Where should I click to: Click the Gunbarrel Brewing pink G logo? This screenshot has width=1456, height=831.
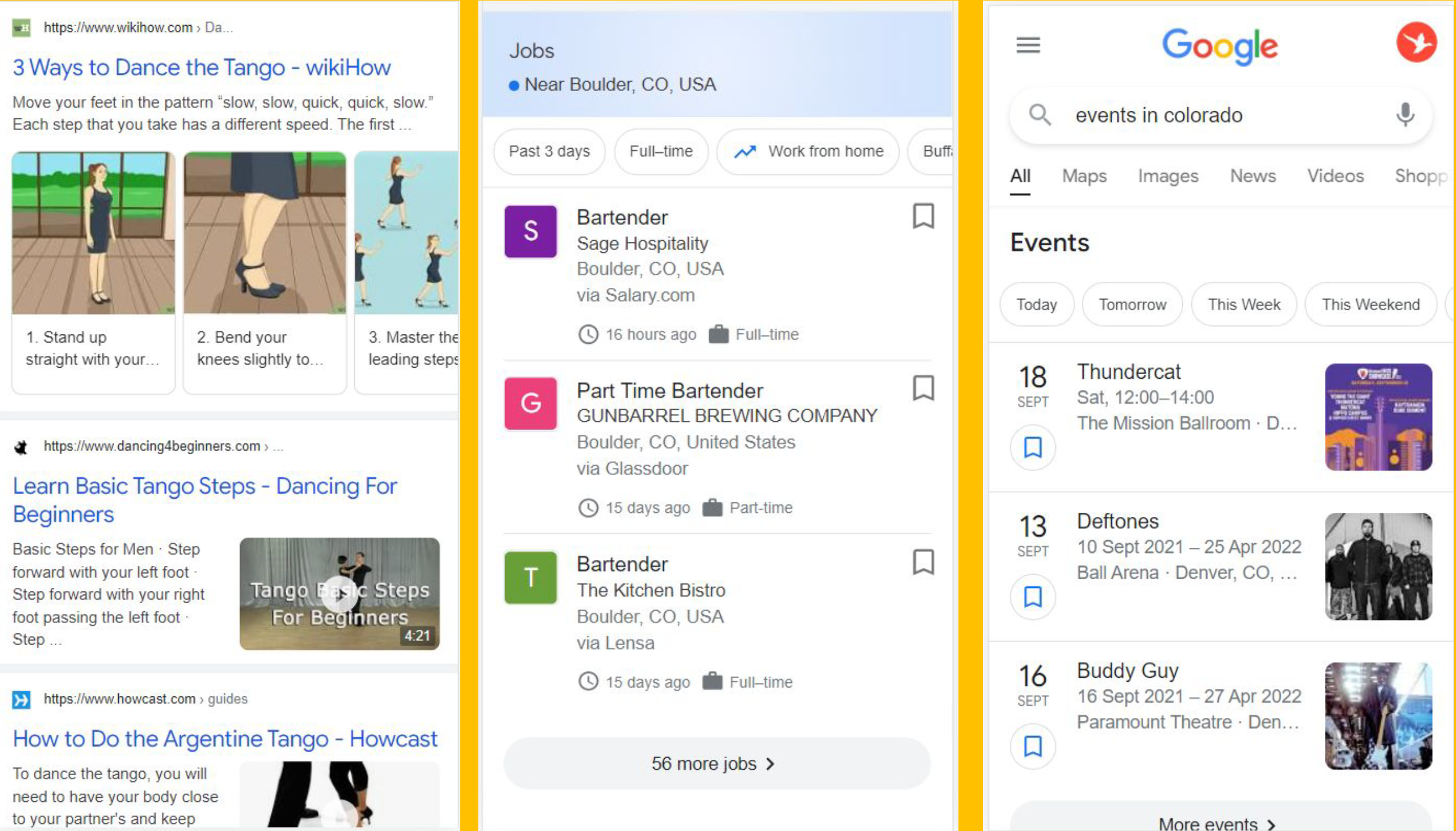530,403
